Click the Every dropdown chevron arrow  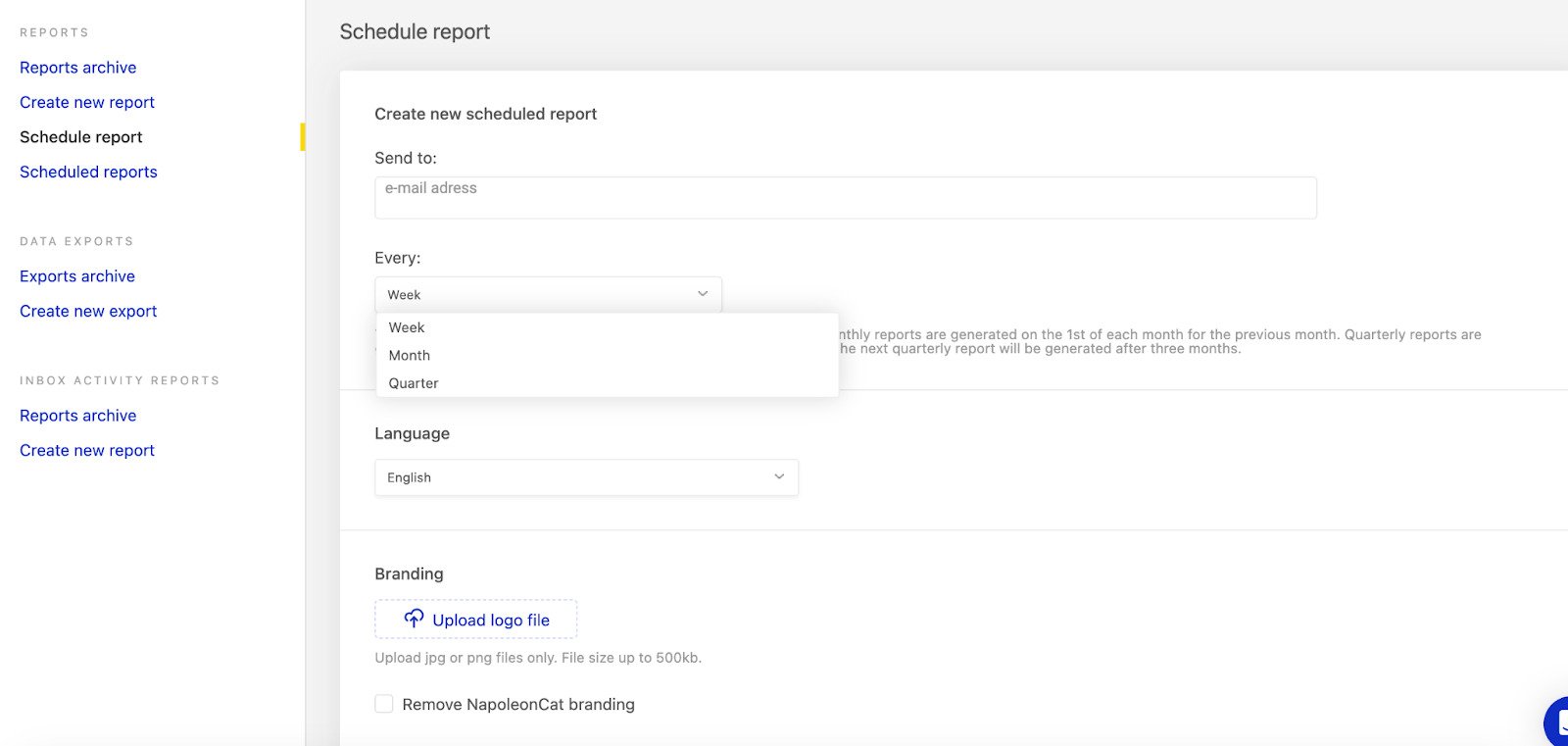point(703,294)
